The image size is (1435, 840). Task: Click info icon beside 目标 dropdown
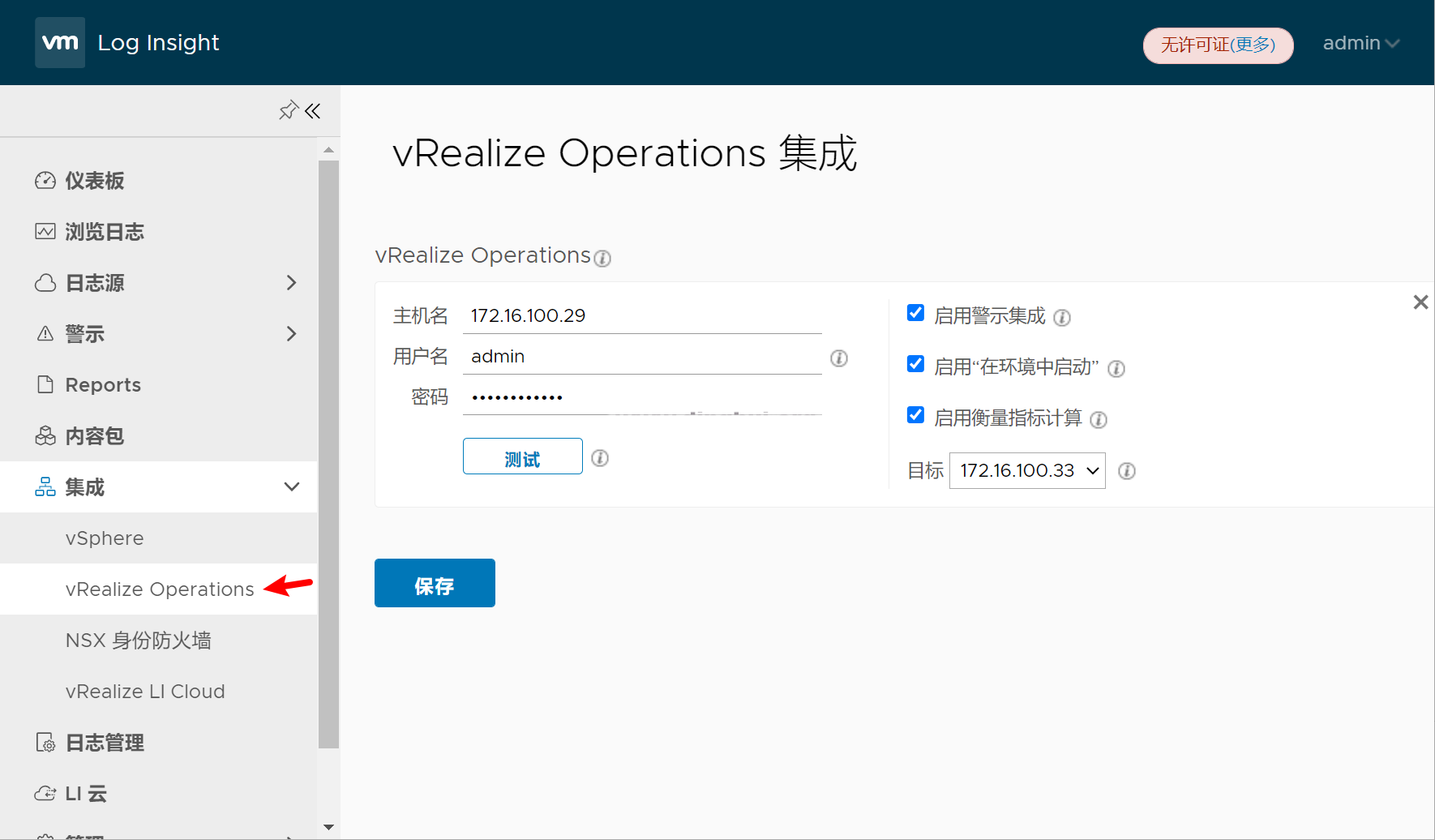(x=1127, y=471)
